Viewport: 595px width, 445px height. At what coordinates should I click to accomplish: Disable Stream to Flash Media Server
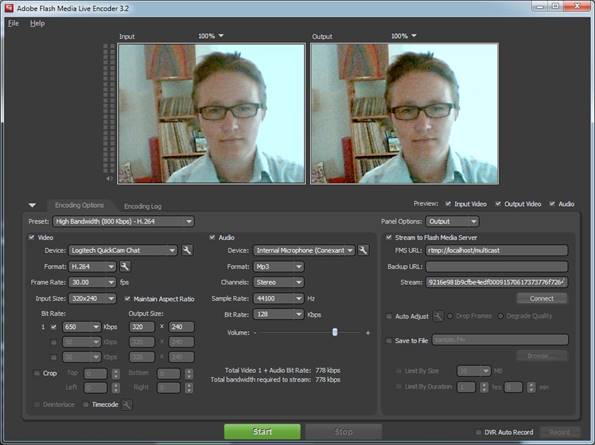pos(389,237)
